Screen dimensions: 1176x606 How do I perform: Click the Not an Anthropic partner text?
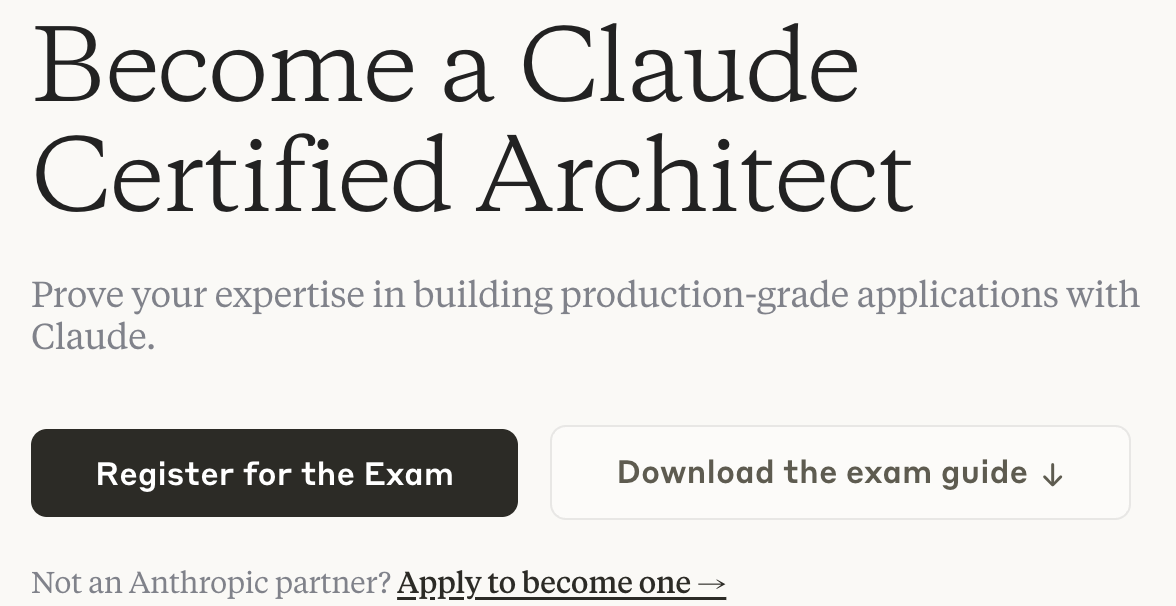tap(211, 583)
